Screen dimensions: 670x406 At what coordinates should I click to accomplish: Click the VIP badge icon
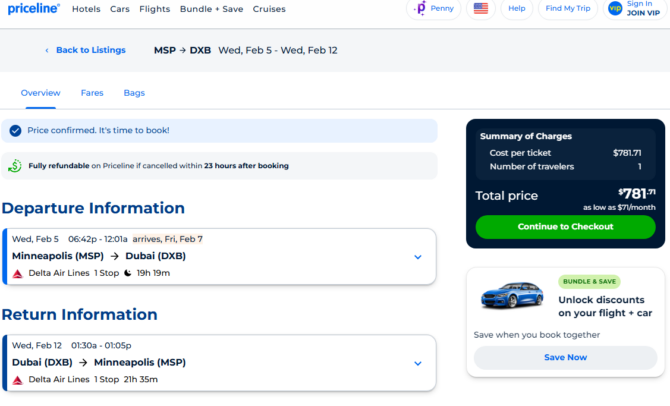click(615, 8)
